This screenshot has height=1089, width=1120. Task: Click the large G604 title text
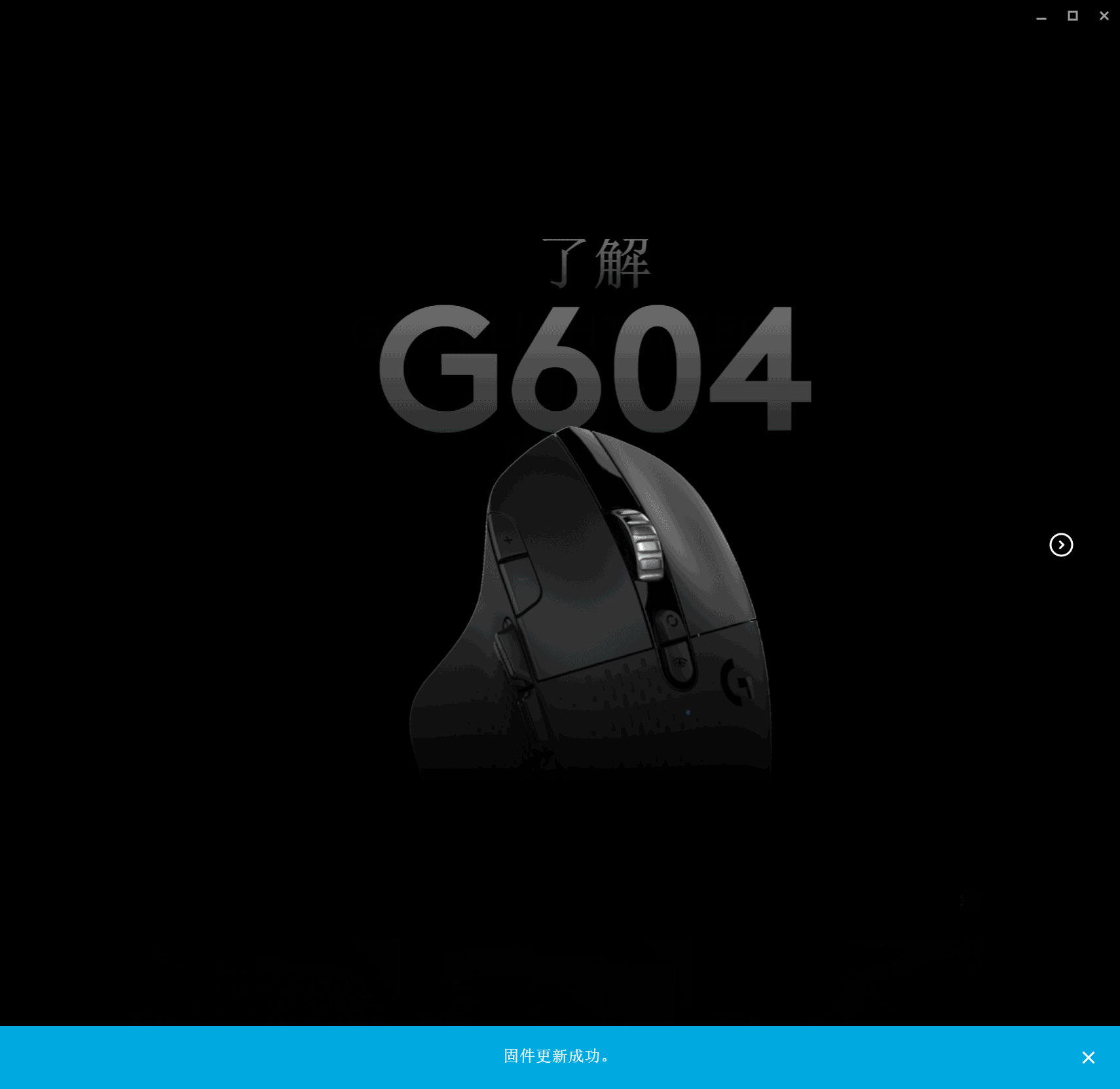tap(595, 368)
